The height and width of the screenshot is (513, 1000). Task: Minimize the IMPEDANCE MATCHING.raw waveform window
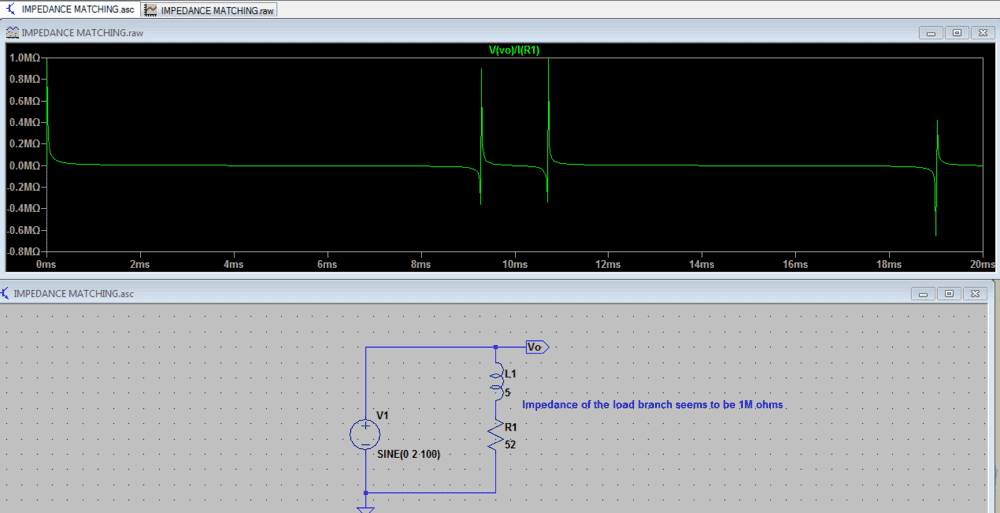(931, 32)
